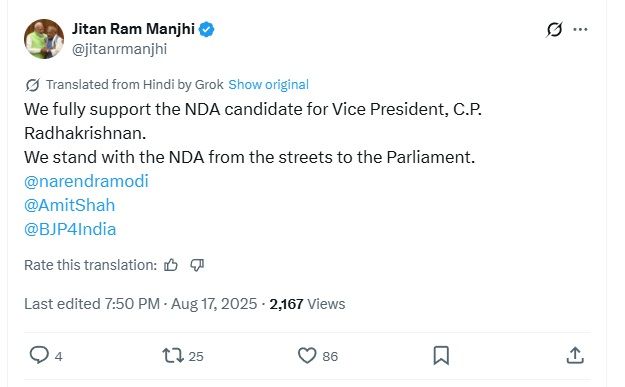The height and width of the screenshot is (387, 625).
Task: Bookmark this post
Action: click(441, 355)
